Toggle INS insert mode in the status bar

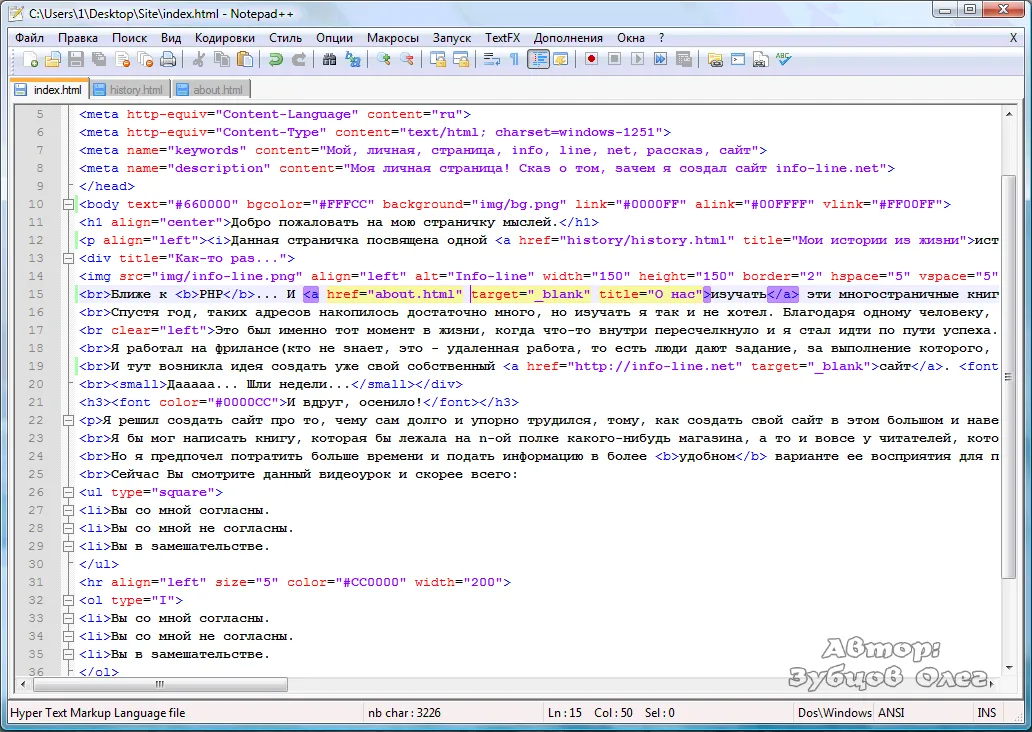(x=987, y=713)
